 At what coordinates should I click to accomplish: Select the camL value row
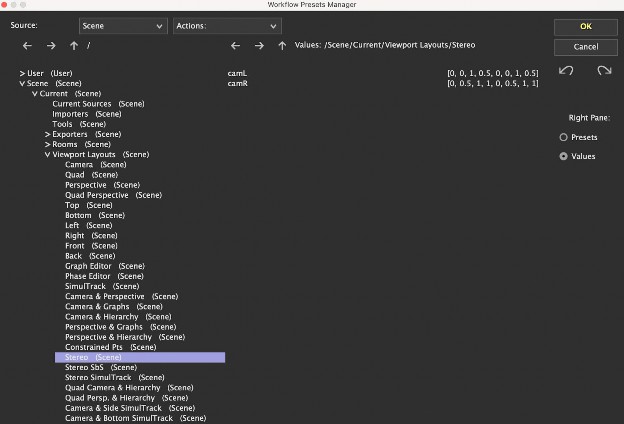point(236,74)
